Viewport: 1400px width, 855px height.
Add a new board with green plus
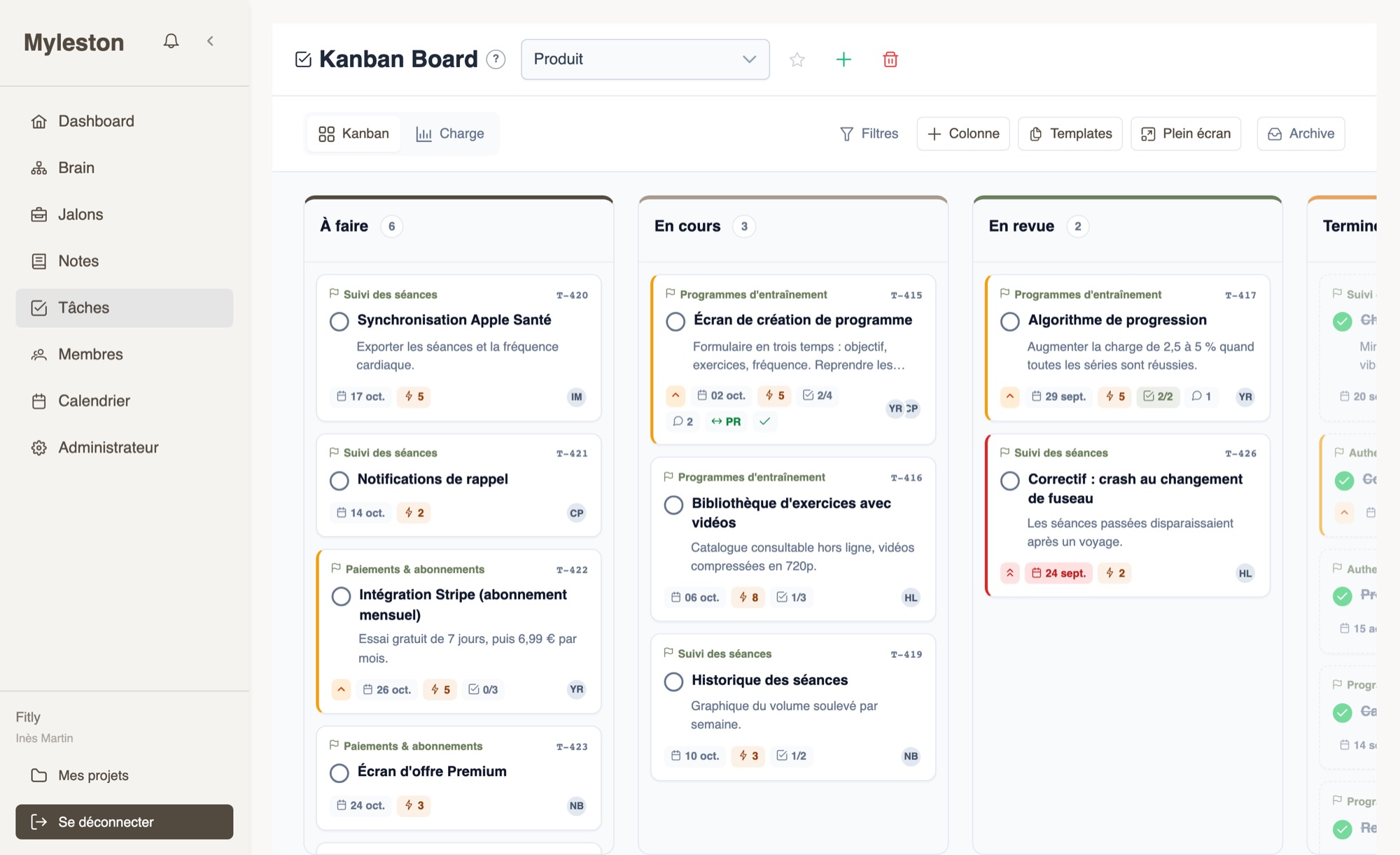(843, 59)
